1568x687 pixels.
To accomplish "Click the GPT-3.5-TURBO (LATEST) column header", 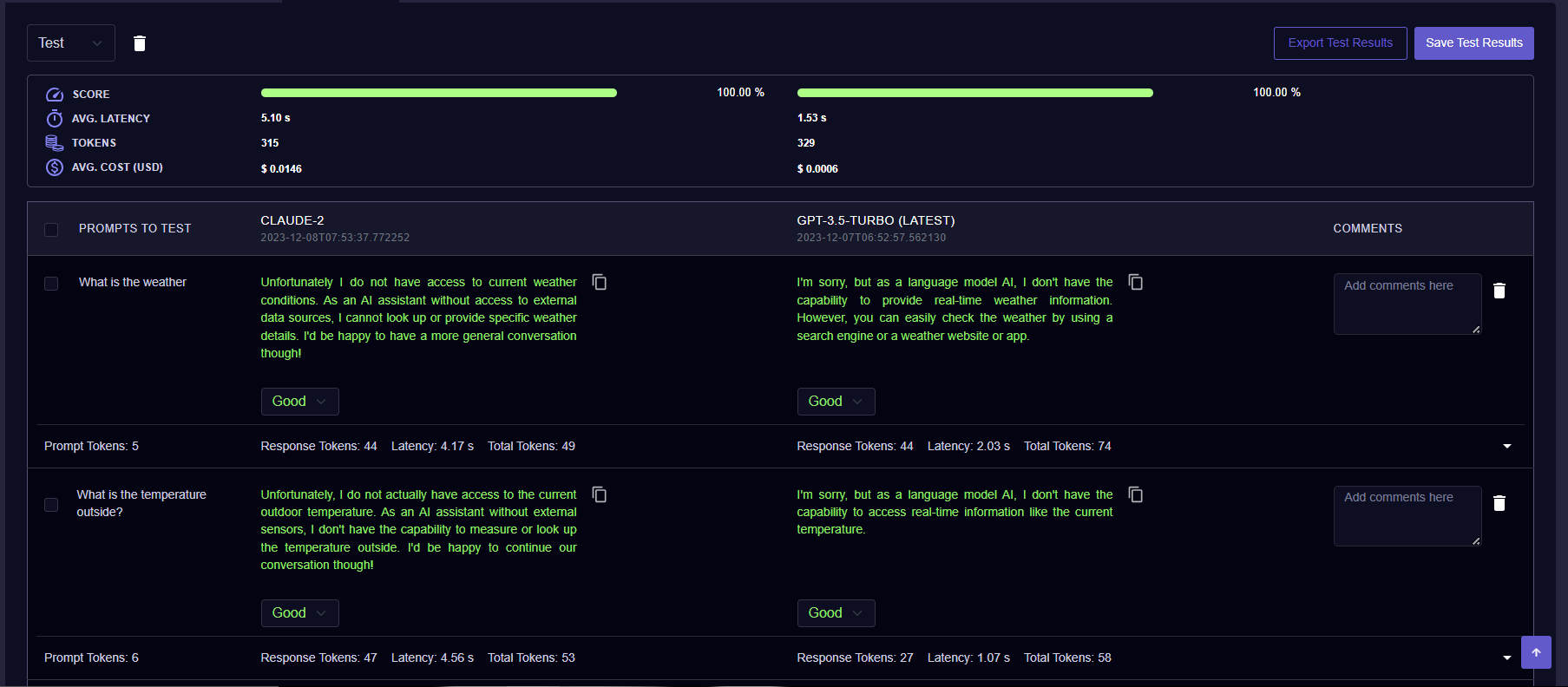I will pyautogui.click(x=876, y=220).
